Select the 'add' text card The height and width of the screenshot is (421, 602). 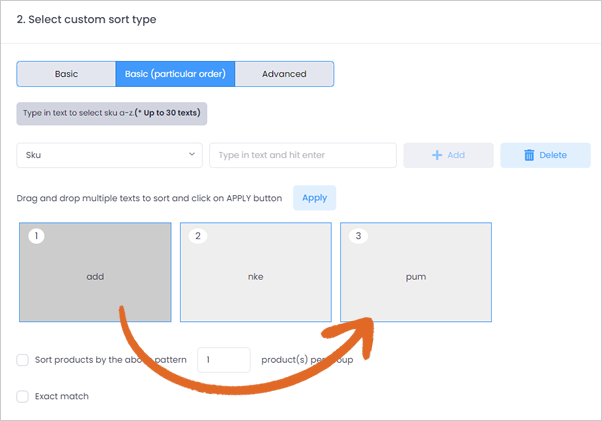95,272
